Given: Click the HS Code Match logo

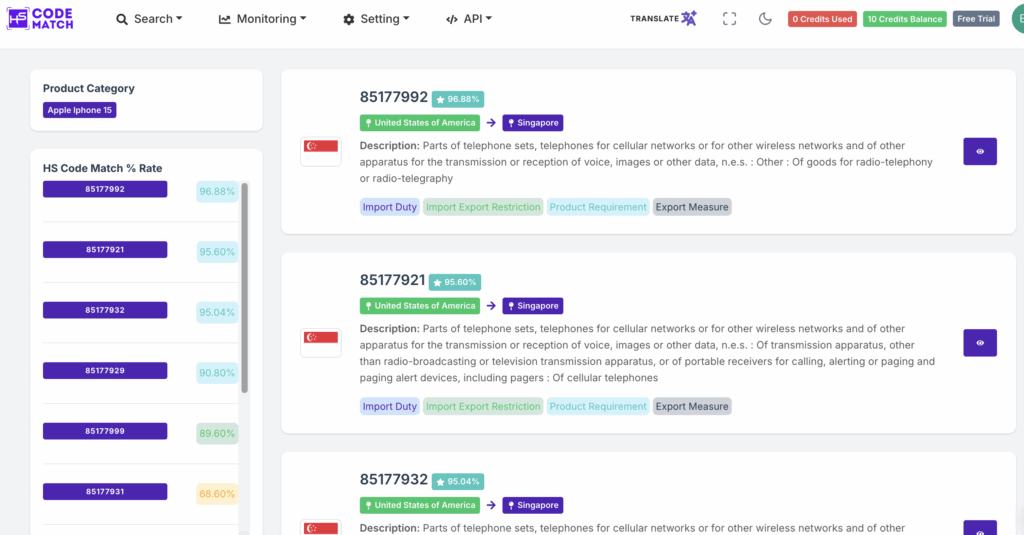Looking at the screenshot, I should click(x=44, y=18).
